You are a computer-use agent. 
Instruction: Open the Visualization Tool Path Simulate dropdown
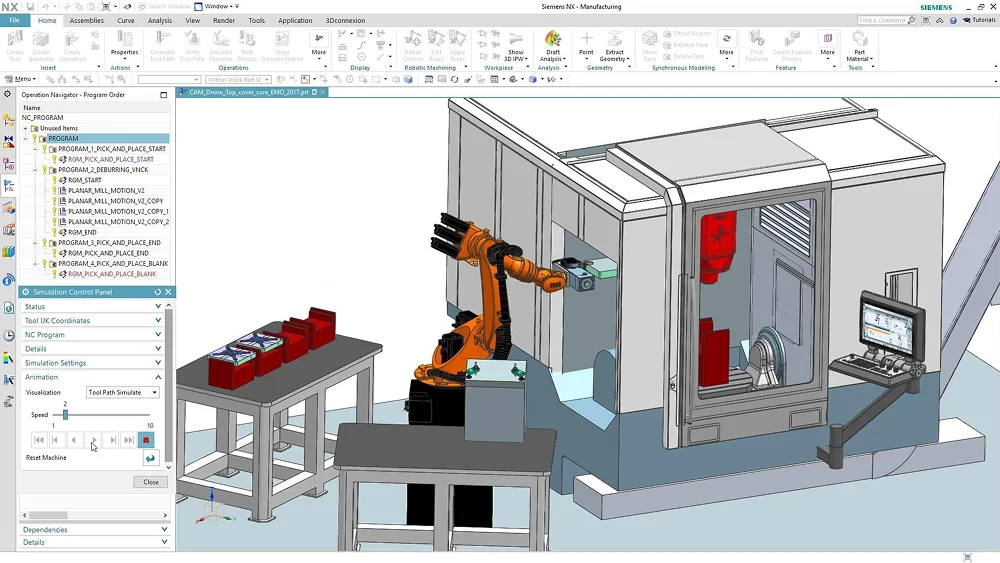pyautogui.click(x=123, y=393)
